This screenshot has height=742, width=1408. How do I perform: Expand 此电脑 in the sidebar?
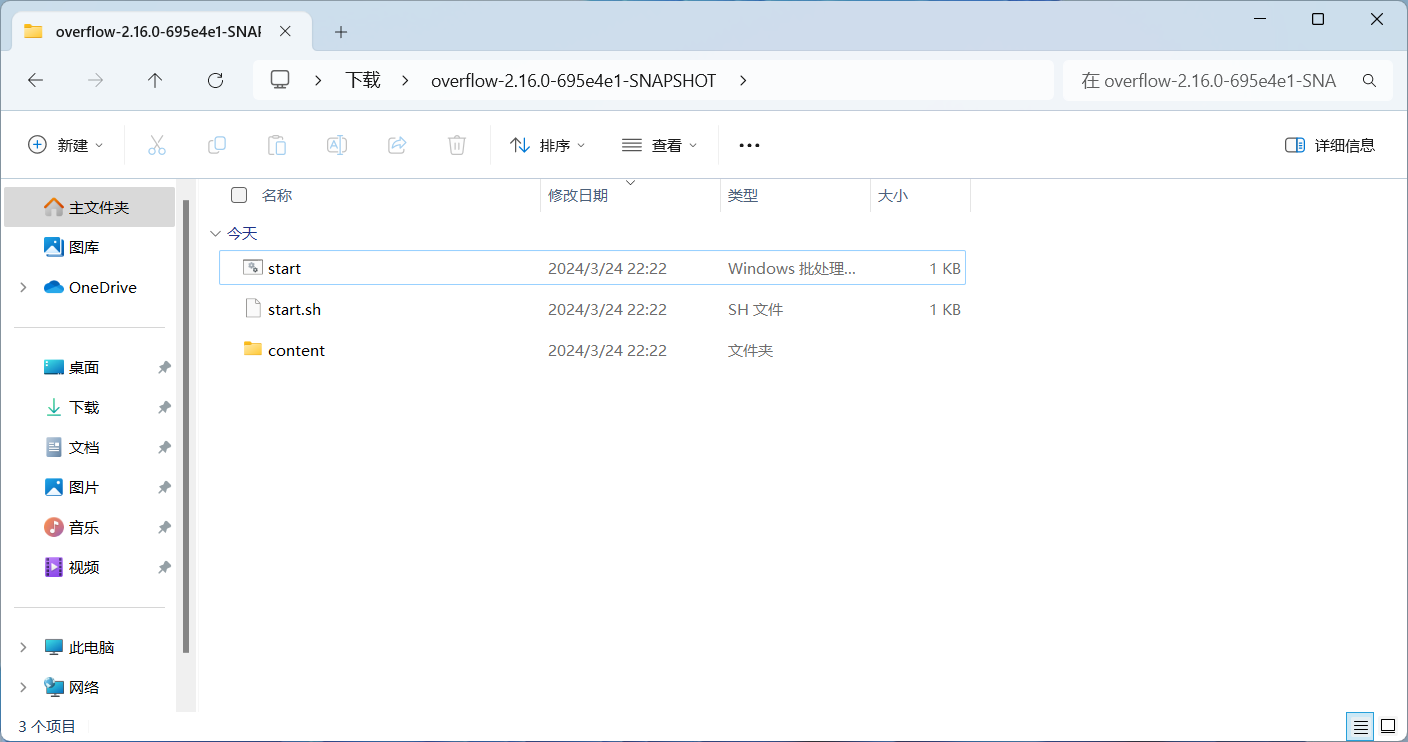coord(22,647)
